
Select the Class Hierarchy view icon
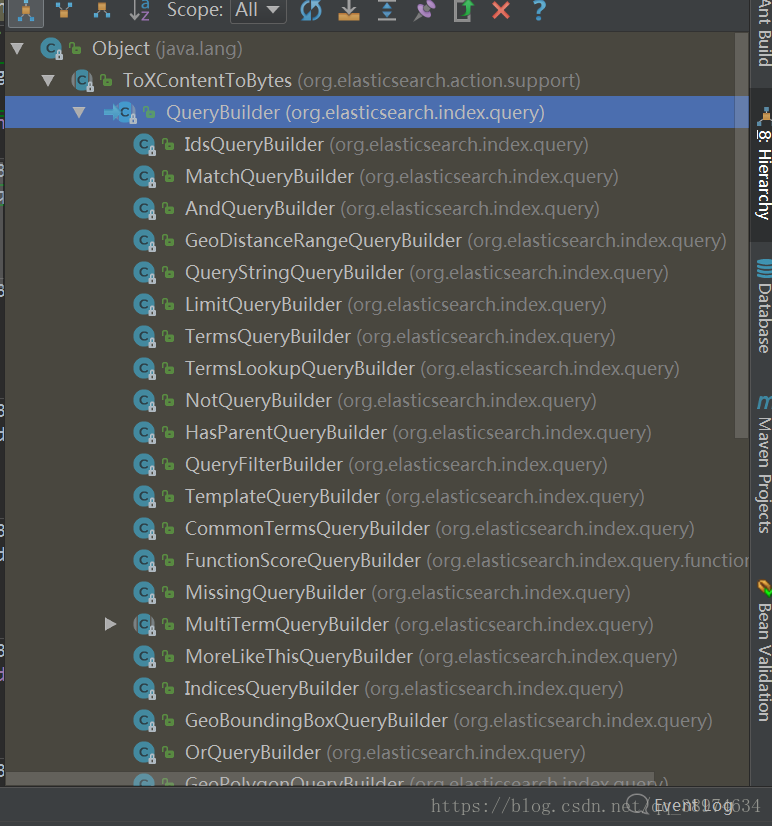pos(25,11)
